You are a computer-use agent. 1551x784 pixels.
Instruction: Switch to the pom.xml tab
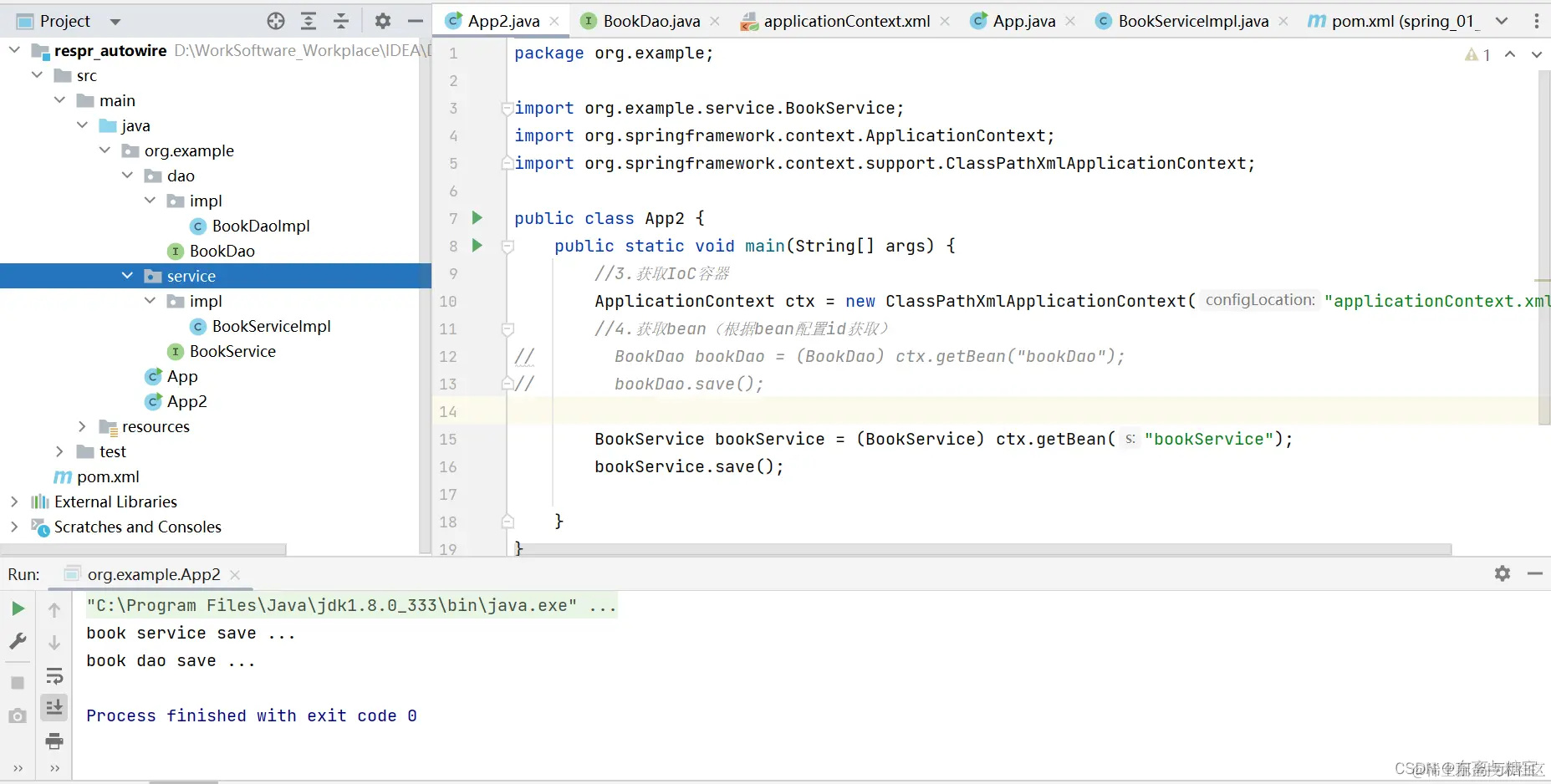coord(1393,21)
